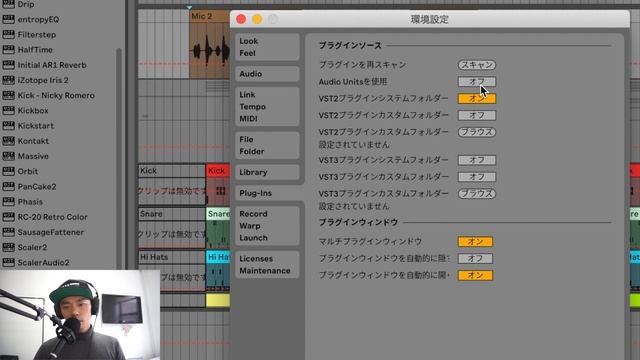Toggle VST3 plug-in system folder off switch
The width and height of the screenshot is (640, 360).
tap(476, 160)
